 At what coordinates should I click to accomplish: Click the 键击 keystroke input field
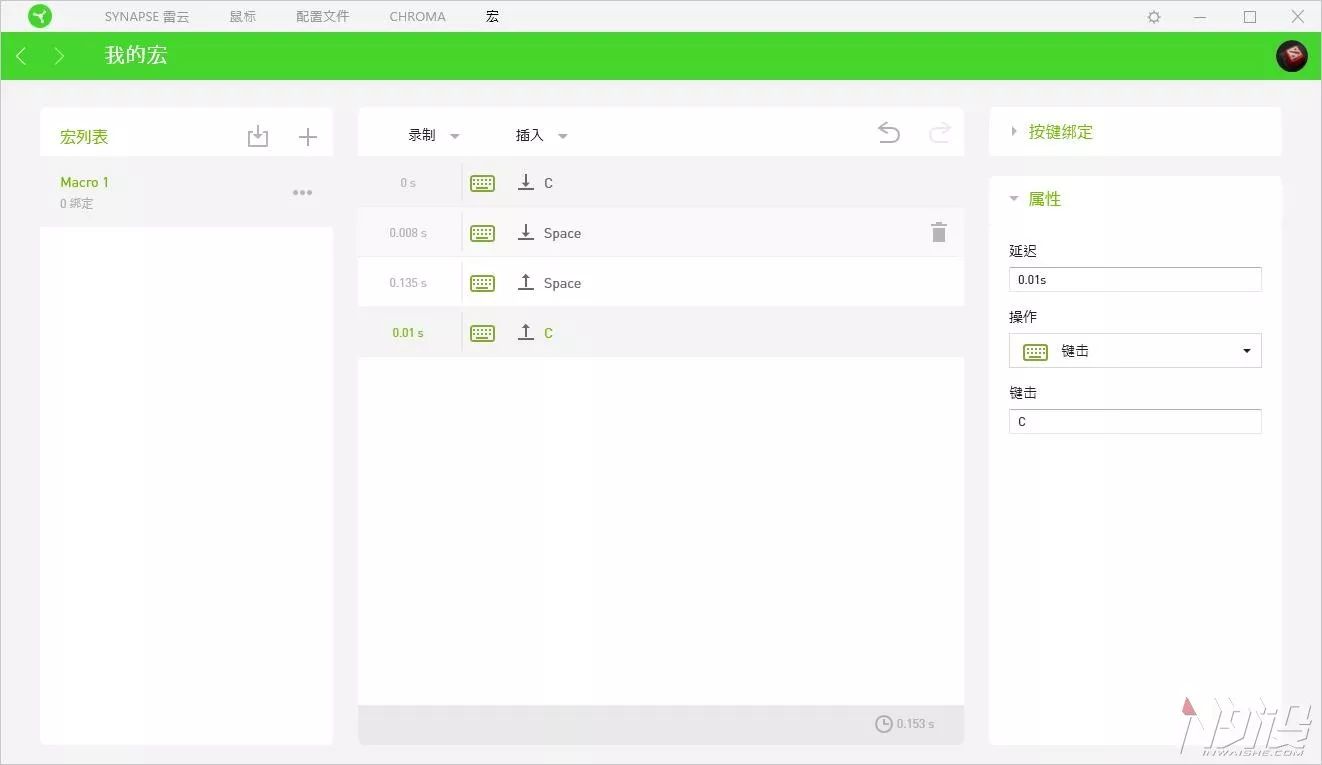[x=1135, y=422]
